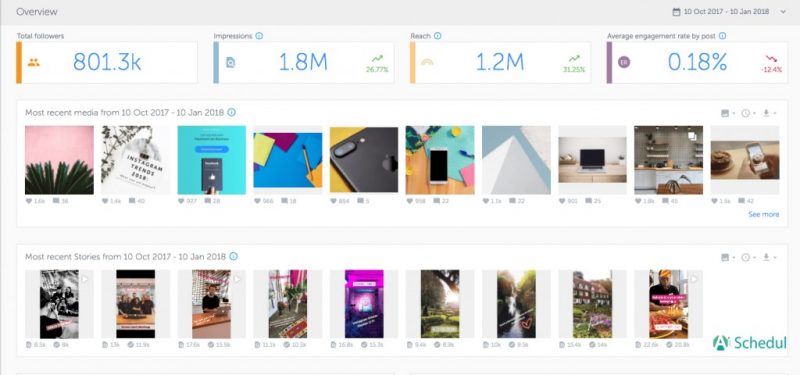Click info icon beside Most recent media title

pyautogui.click(x=232, y=112)
